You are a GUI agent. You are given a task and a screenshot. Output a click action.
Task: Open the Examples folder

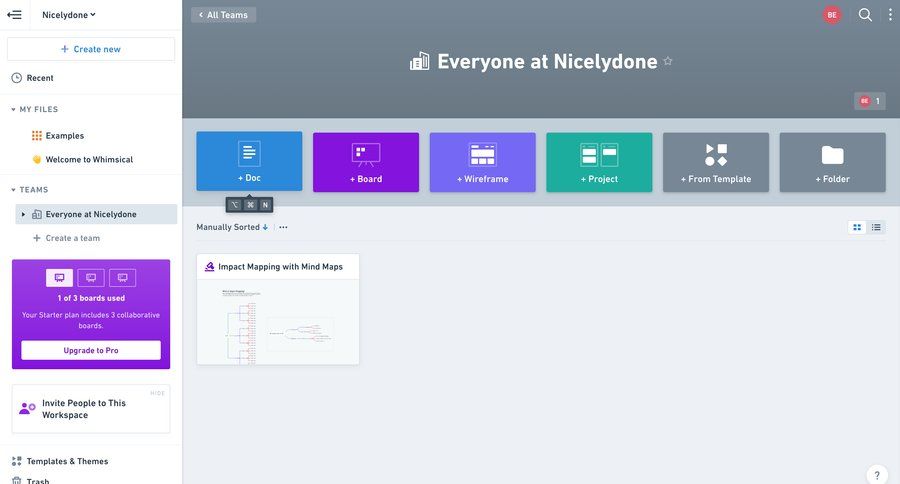64,136
